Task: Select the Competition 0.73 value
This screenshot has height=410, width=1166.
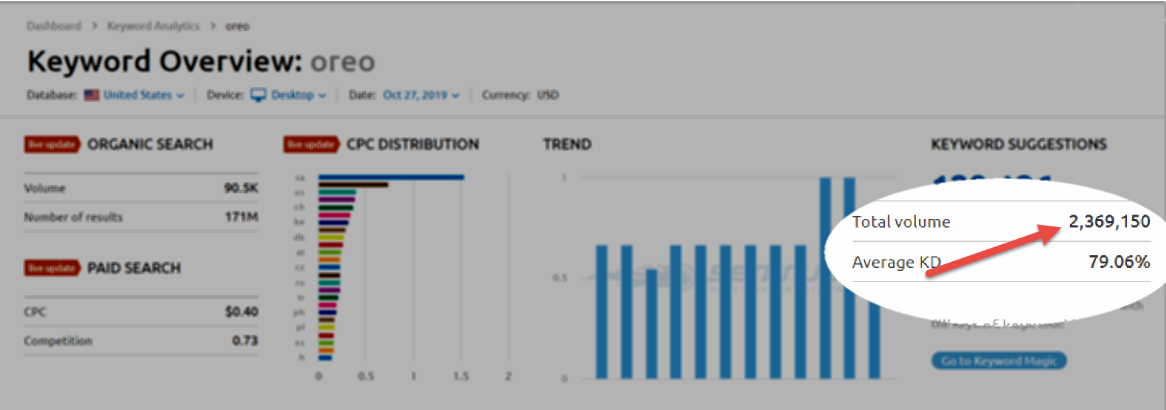Action: click(x=245, y=341)
